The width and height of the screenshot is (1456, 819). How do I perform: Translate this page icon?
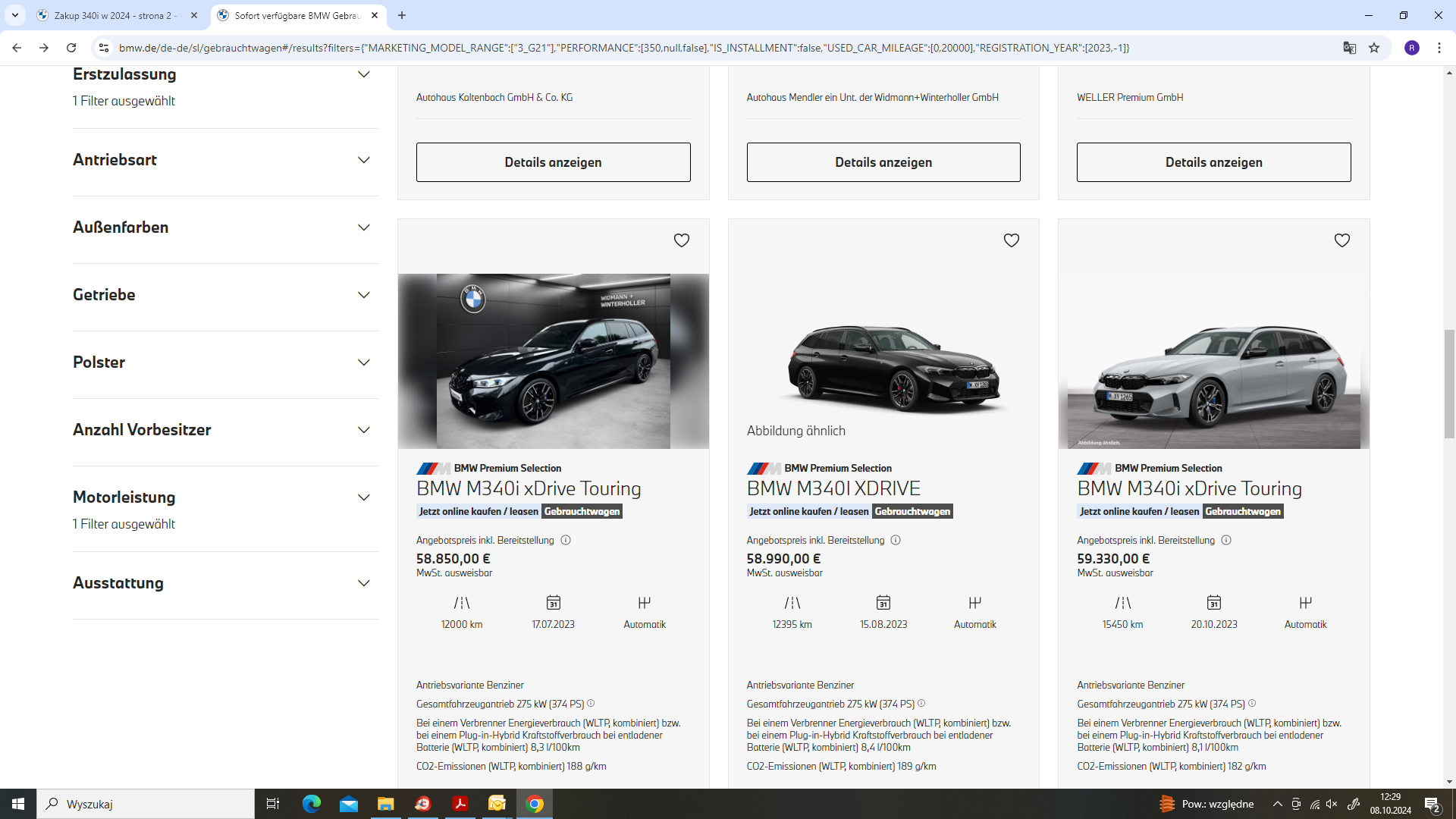coord(1350,48)
